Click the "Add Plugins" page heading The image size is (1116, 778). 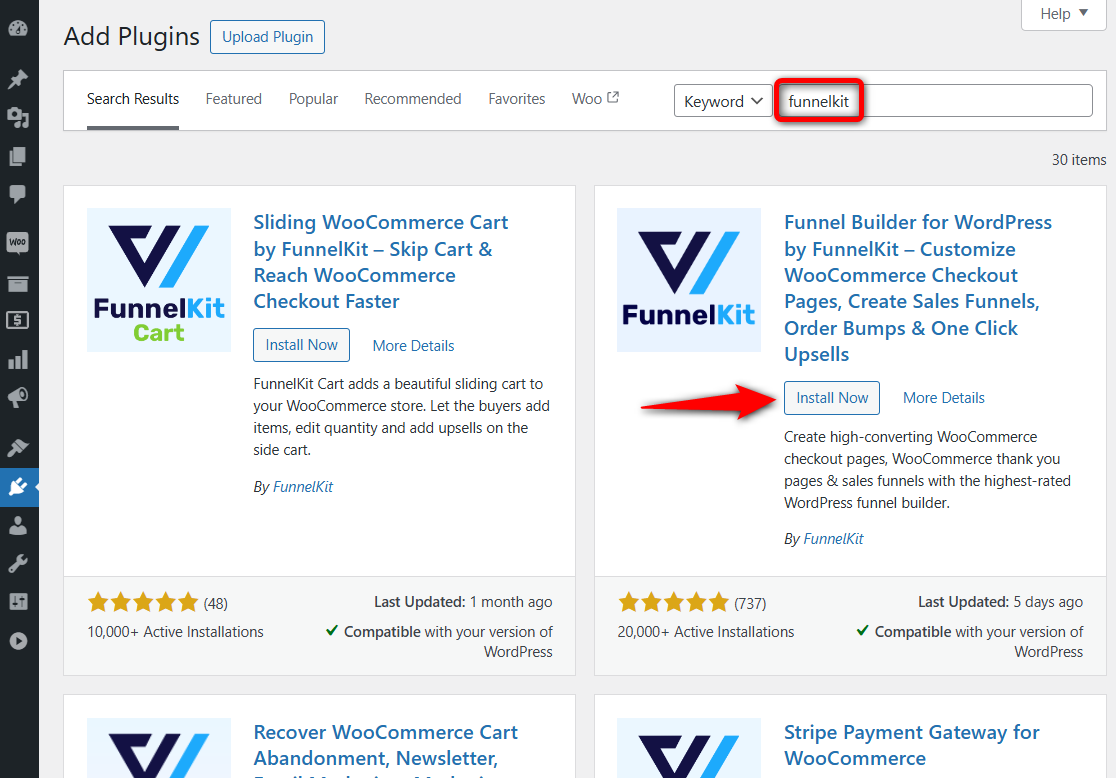click(132, 36)
